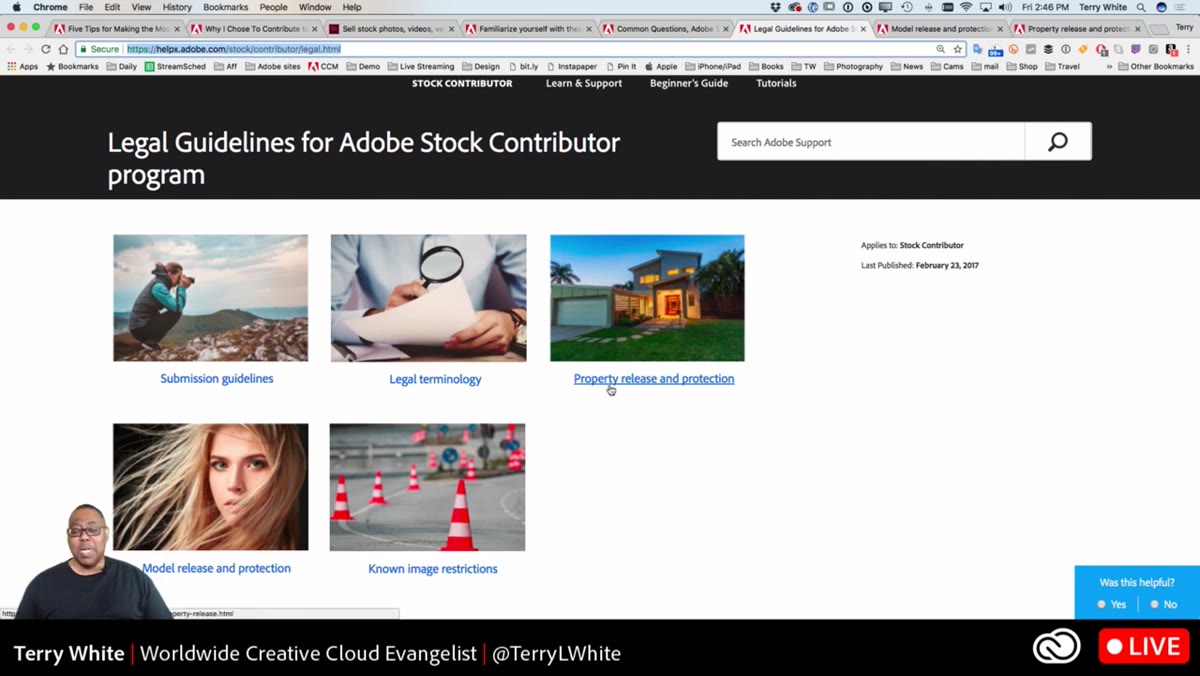Viewport: 1200px width, 676px height.
Task: Open the History menu
Action: [x=177, y=7]
